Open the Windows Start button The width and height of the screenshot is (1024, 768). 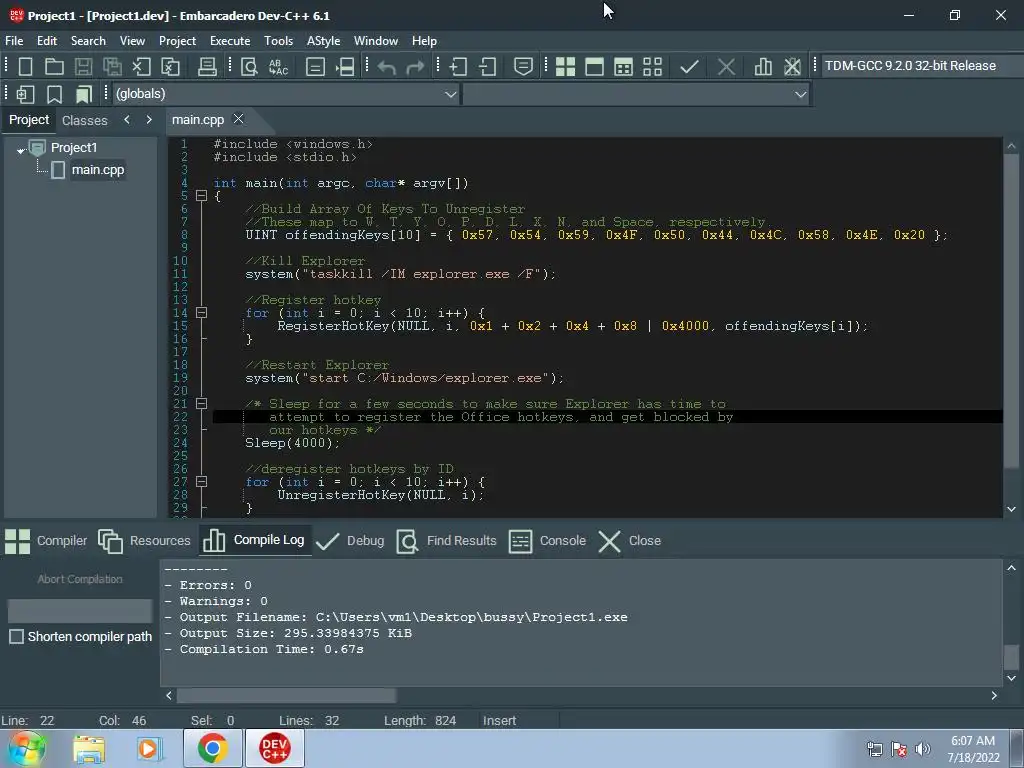pos(25,748)
